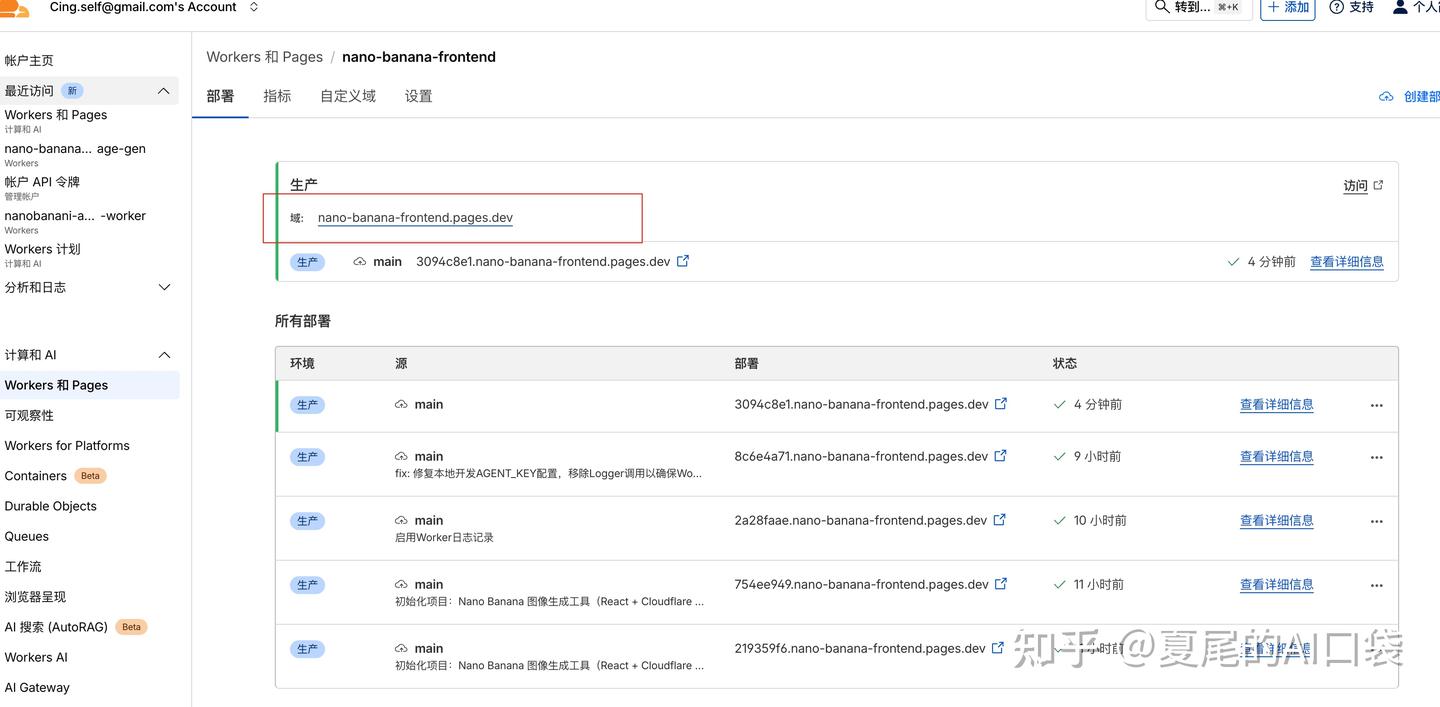Open the 设置 tab
1440x707 pixels.
[x=418, y=95]
